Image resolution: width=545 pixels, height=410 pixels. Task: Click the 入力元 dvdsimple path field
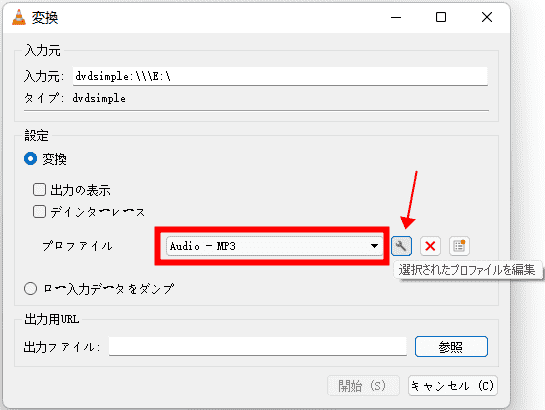click(x=280, y=76)
